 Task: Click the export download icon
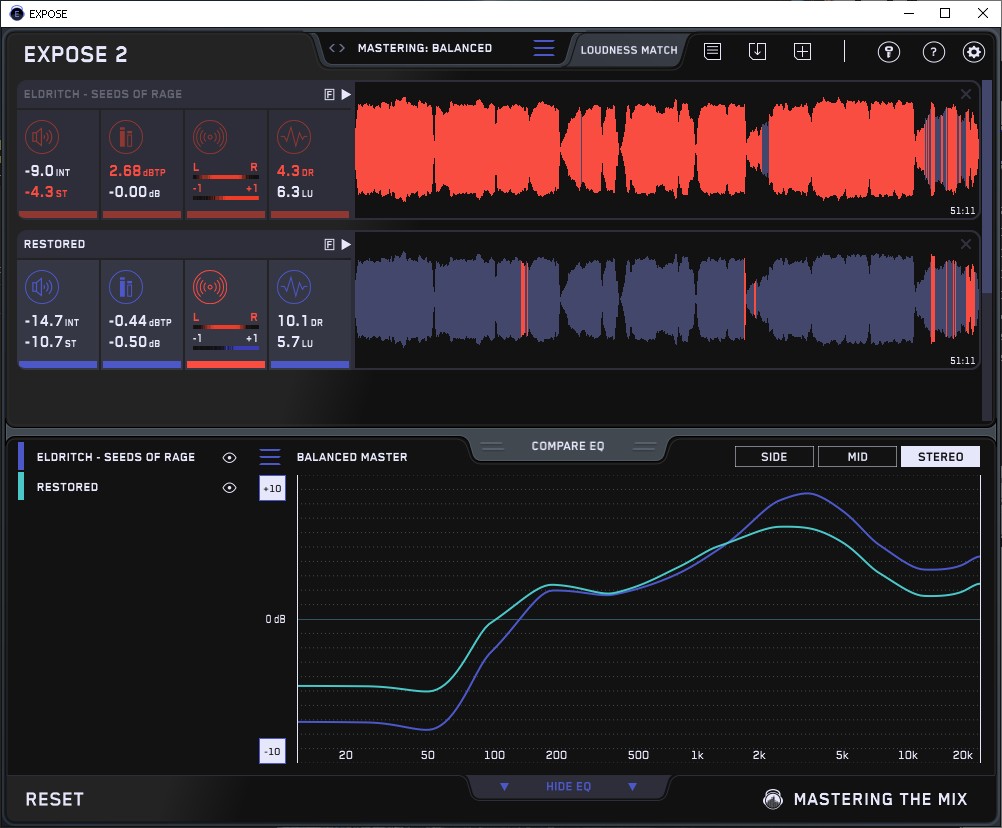757,51
